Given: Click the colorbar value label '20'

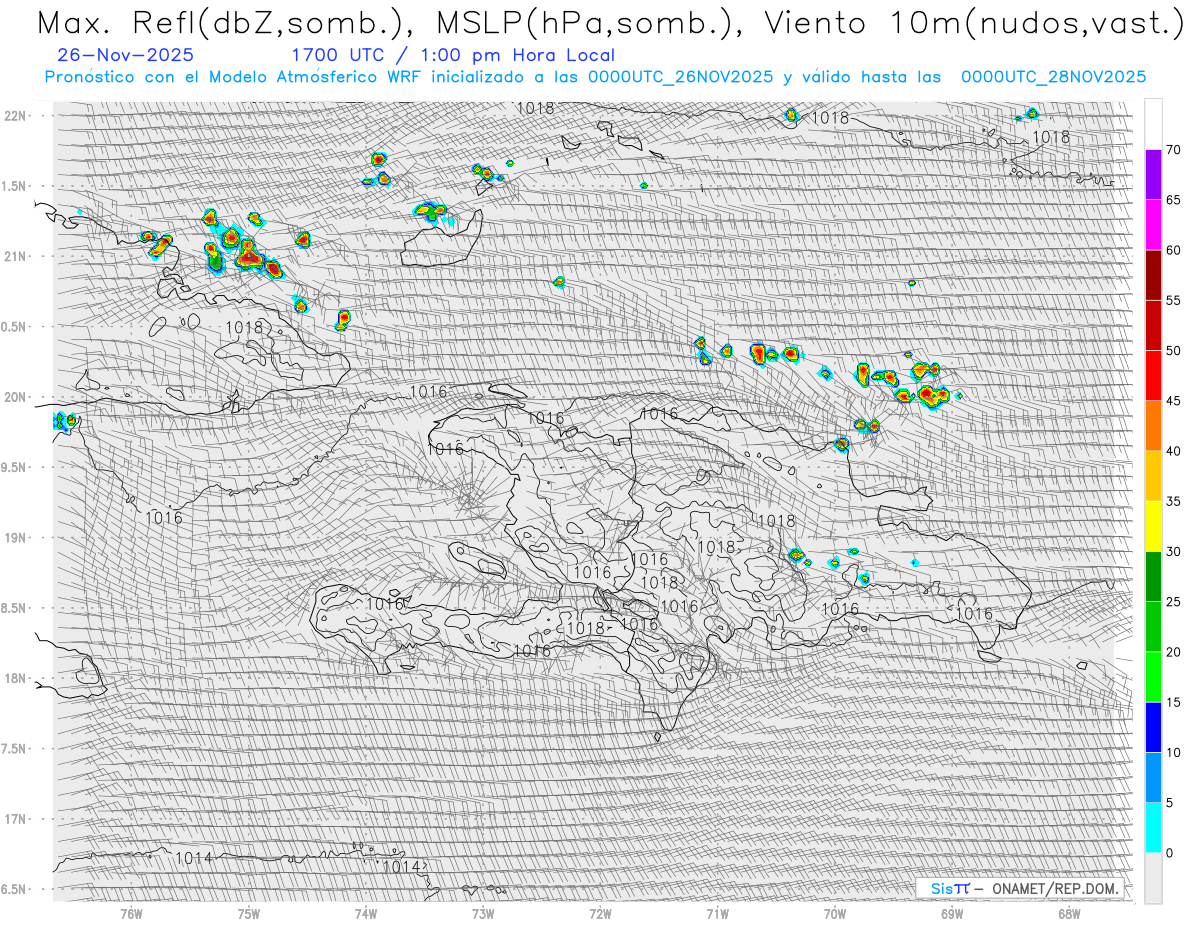Looking at the screenshot, I should (x=1173, y=652).
